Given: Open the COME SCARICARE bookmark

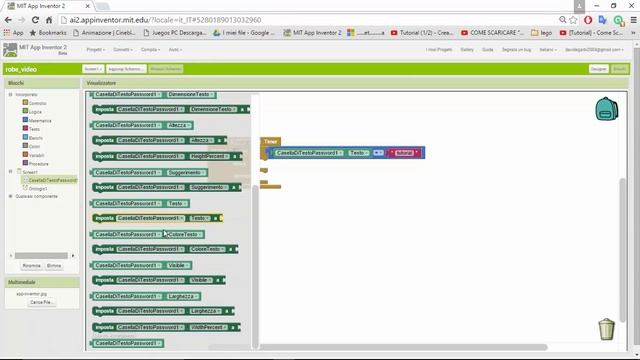Looking at the screenshot, I should [492, 33].
